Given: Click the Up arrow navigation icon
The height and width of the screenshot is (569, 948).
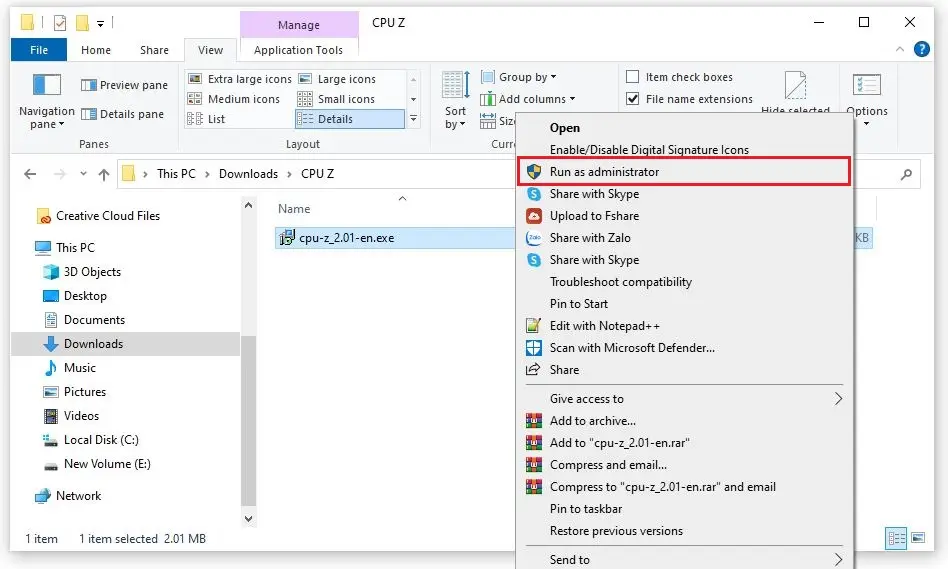Looking at the screenshot, I should [104, 174].
